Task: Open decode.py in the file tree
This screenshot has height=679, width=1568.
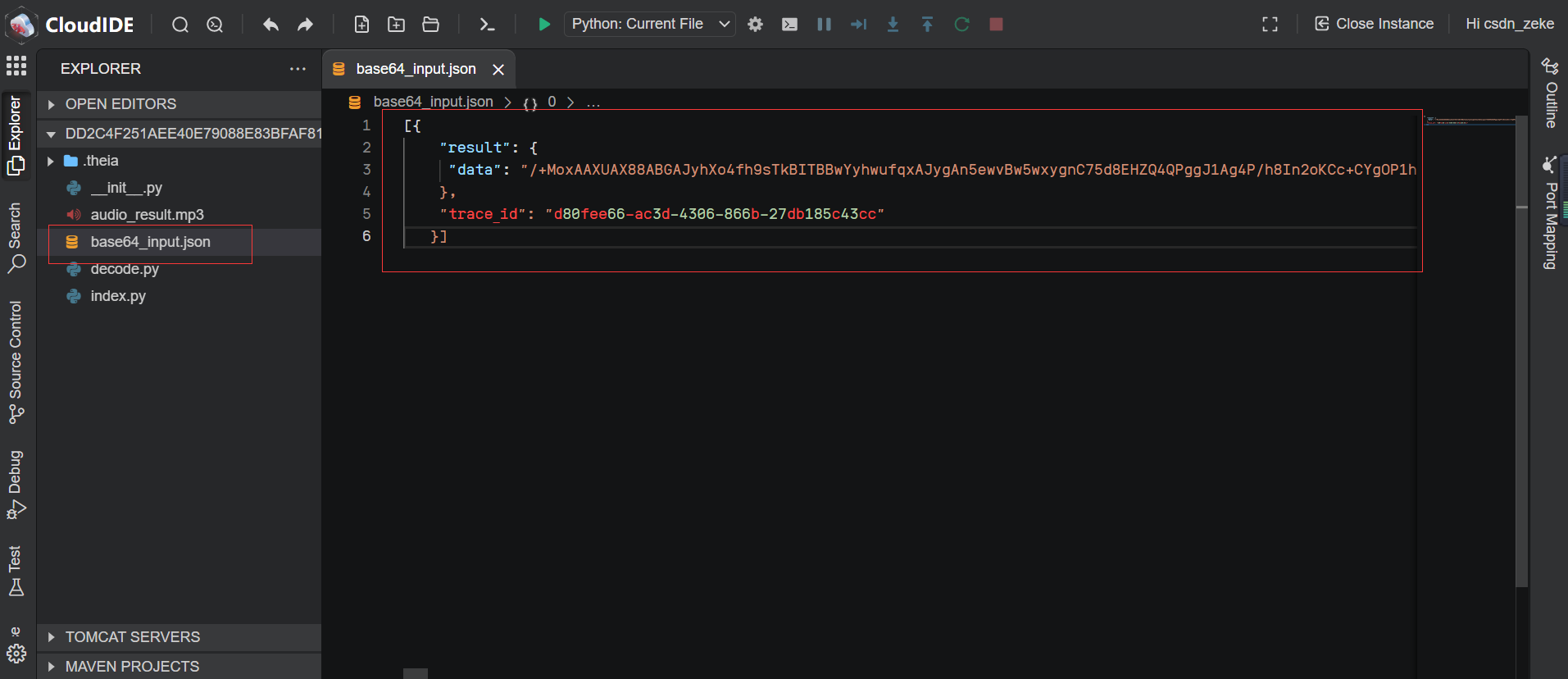Action: 125,269
